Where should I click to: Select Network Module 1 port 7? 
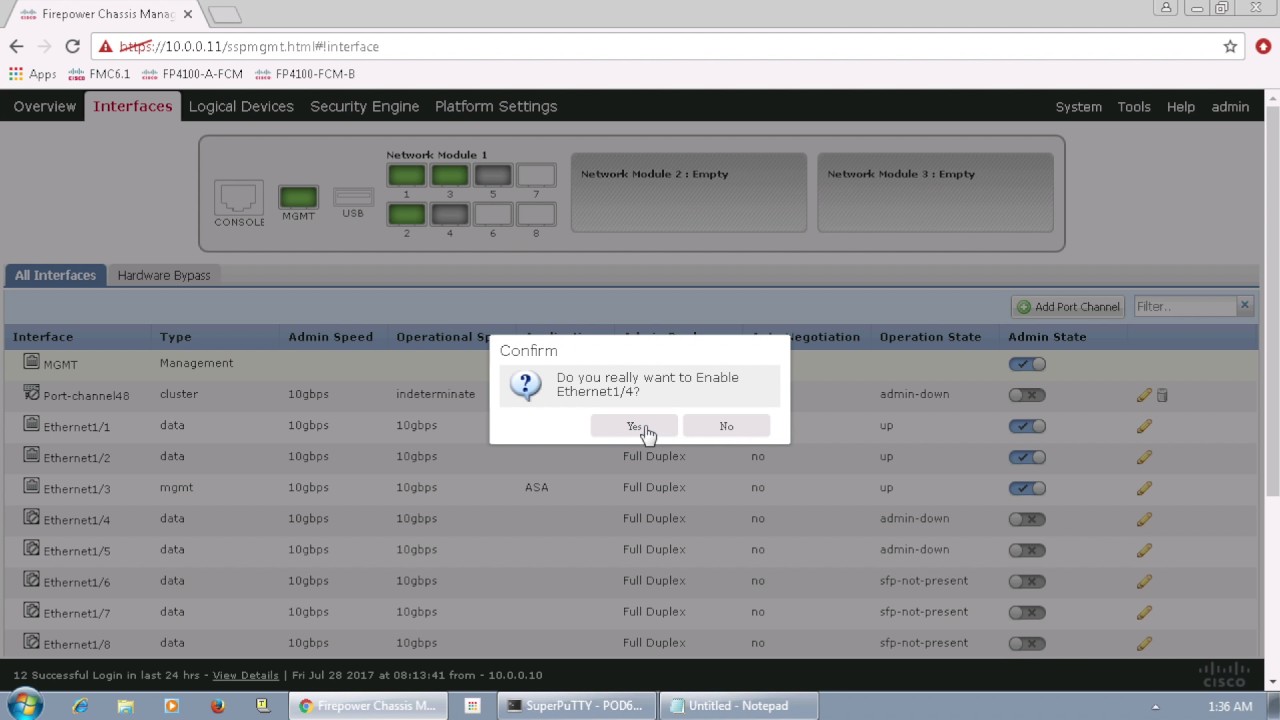(536, 175)
